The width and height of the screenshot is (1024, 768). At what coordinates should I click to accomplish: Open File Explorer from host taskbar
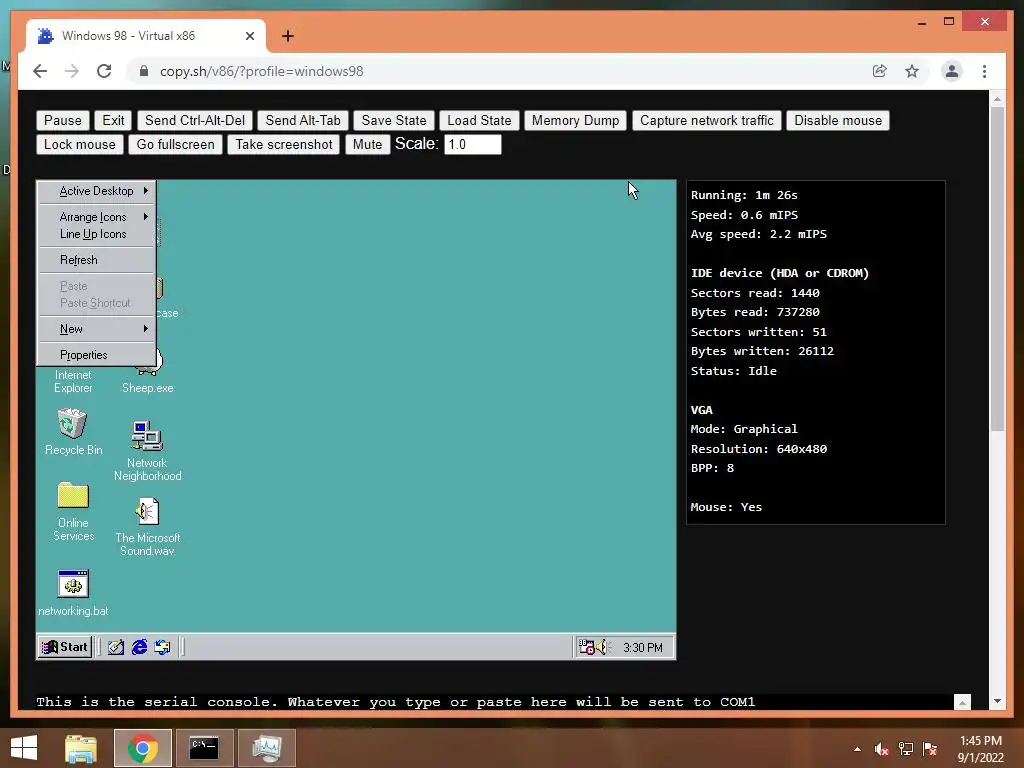point(81,748)
